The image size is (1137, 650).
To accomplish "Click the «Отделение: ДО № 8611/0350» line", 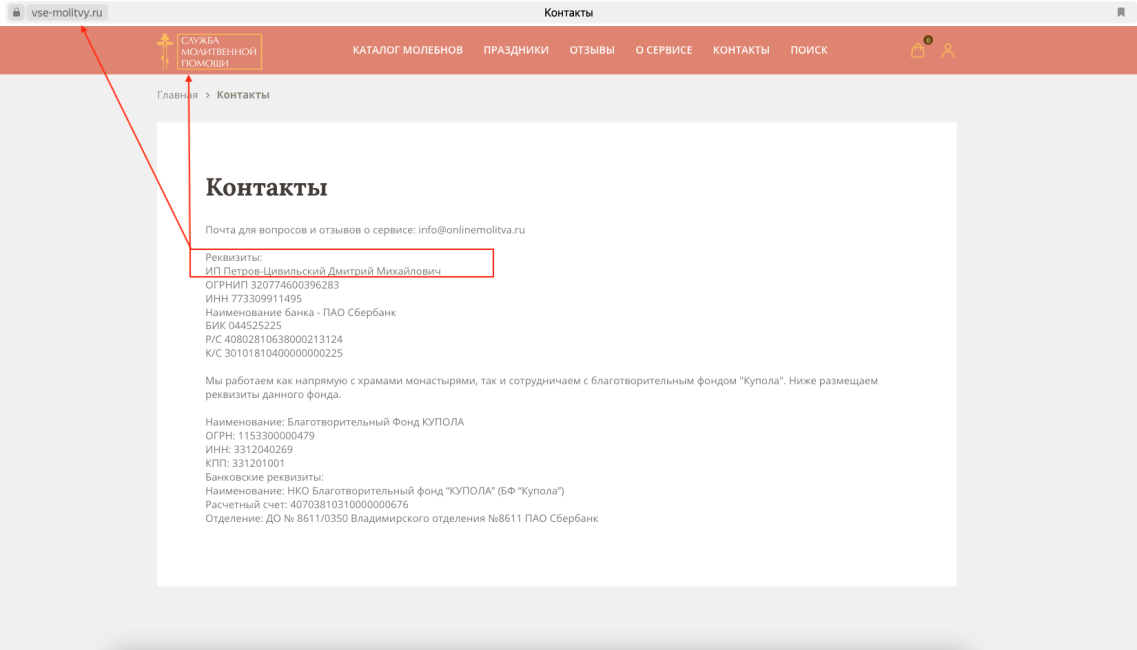I will 402,519.
